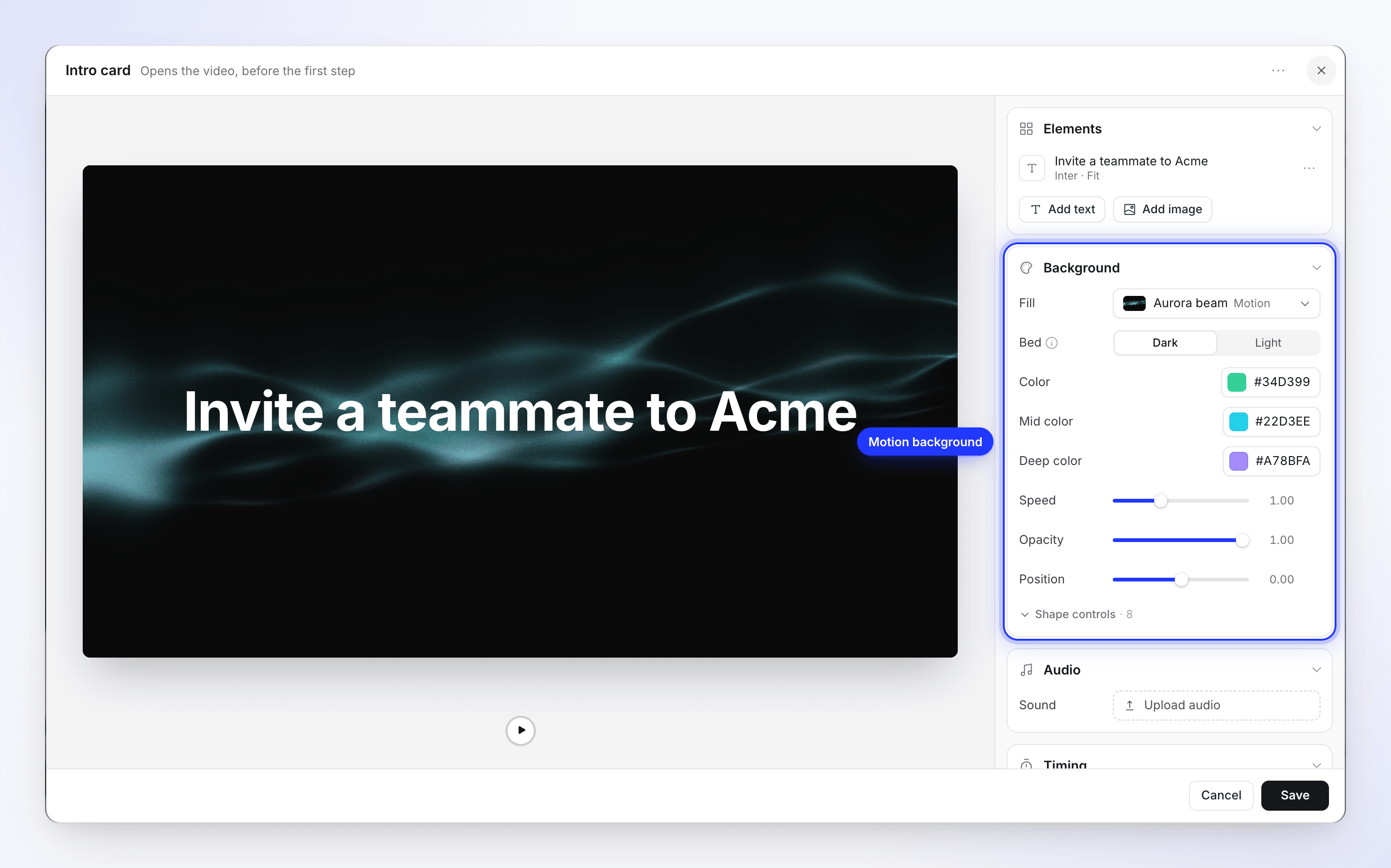Click the Background palette icon
Screen dimensions: 1391x868
click(1026, 268)
